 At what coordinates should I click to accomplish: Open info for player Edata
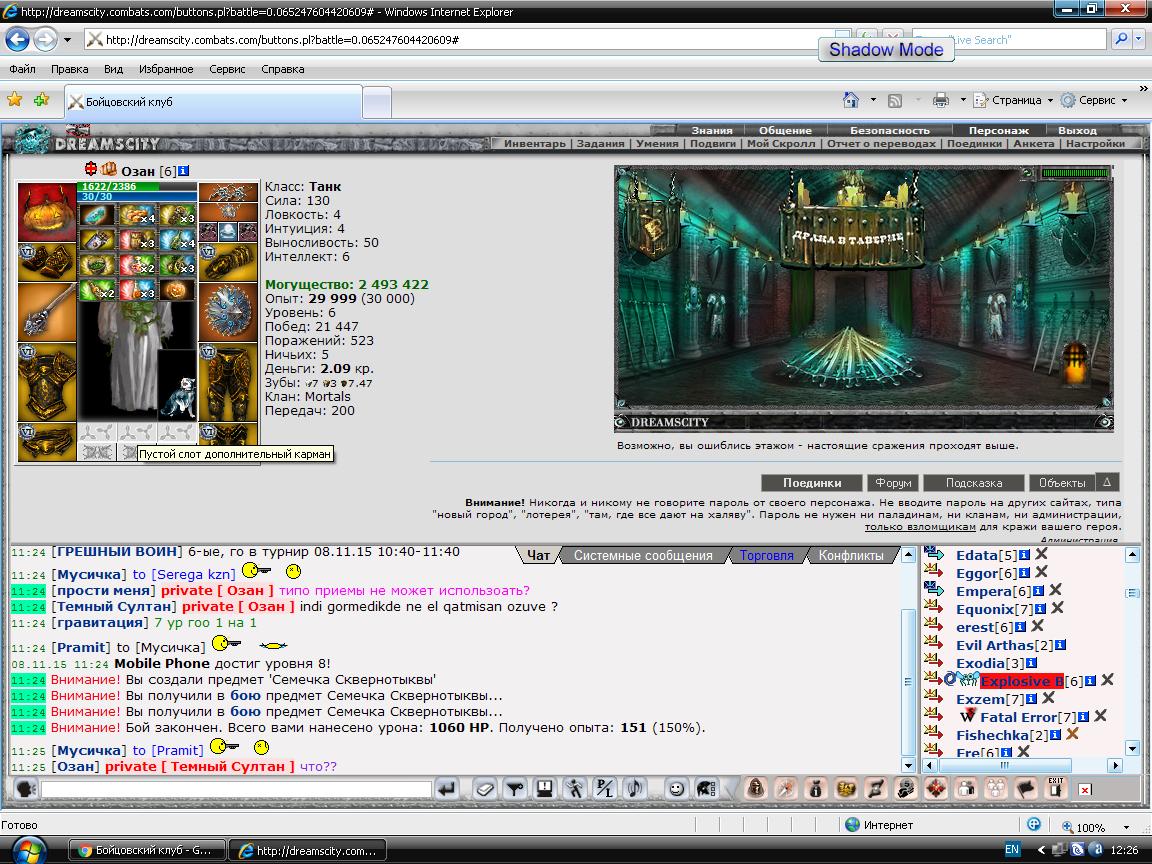click(1024, 555)
